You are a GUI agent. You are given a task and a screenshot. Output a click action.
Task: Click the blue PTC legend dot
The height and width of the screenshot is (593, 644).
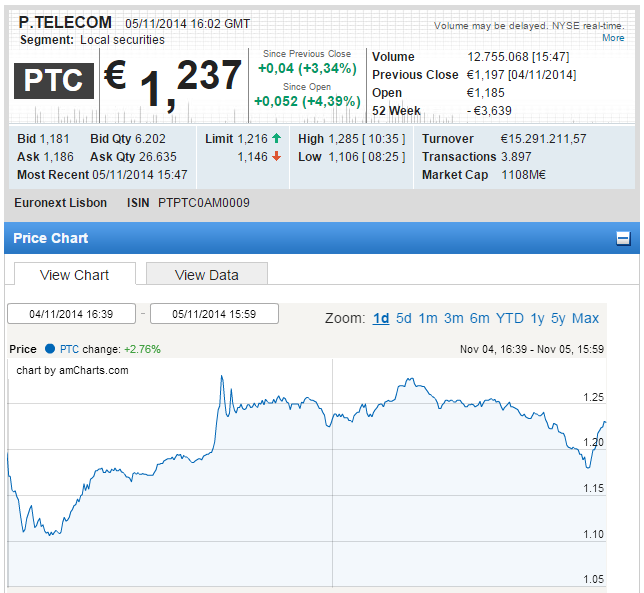tap(50, 349)
